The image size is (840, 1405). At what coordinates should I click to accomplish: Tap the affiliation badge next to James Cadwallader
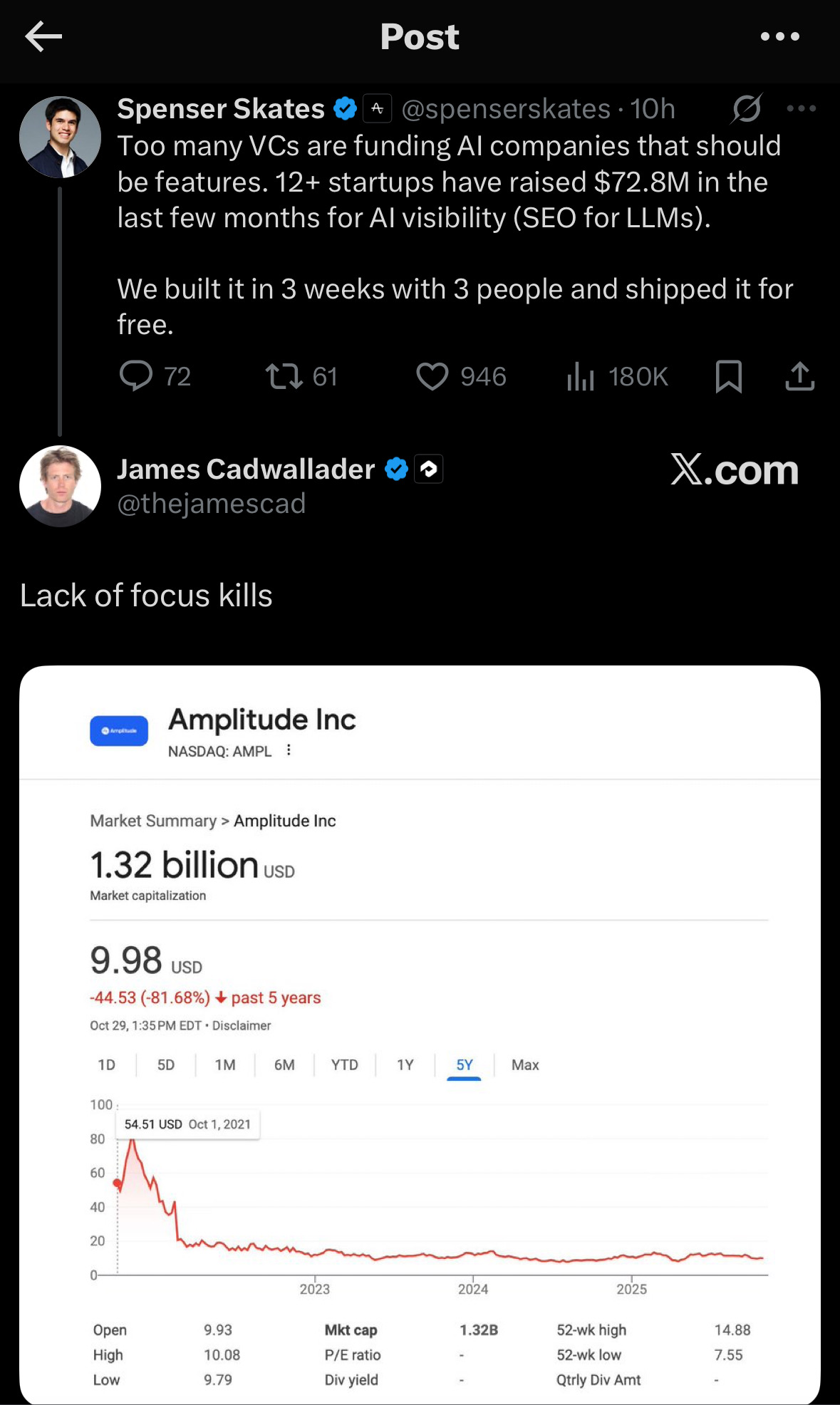429,469
